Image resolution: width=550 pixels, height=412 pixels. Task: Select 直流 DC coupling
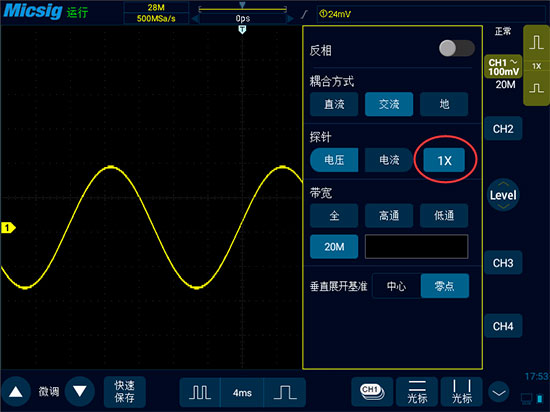(334, 104)
